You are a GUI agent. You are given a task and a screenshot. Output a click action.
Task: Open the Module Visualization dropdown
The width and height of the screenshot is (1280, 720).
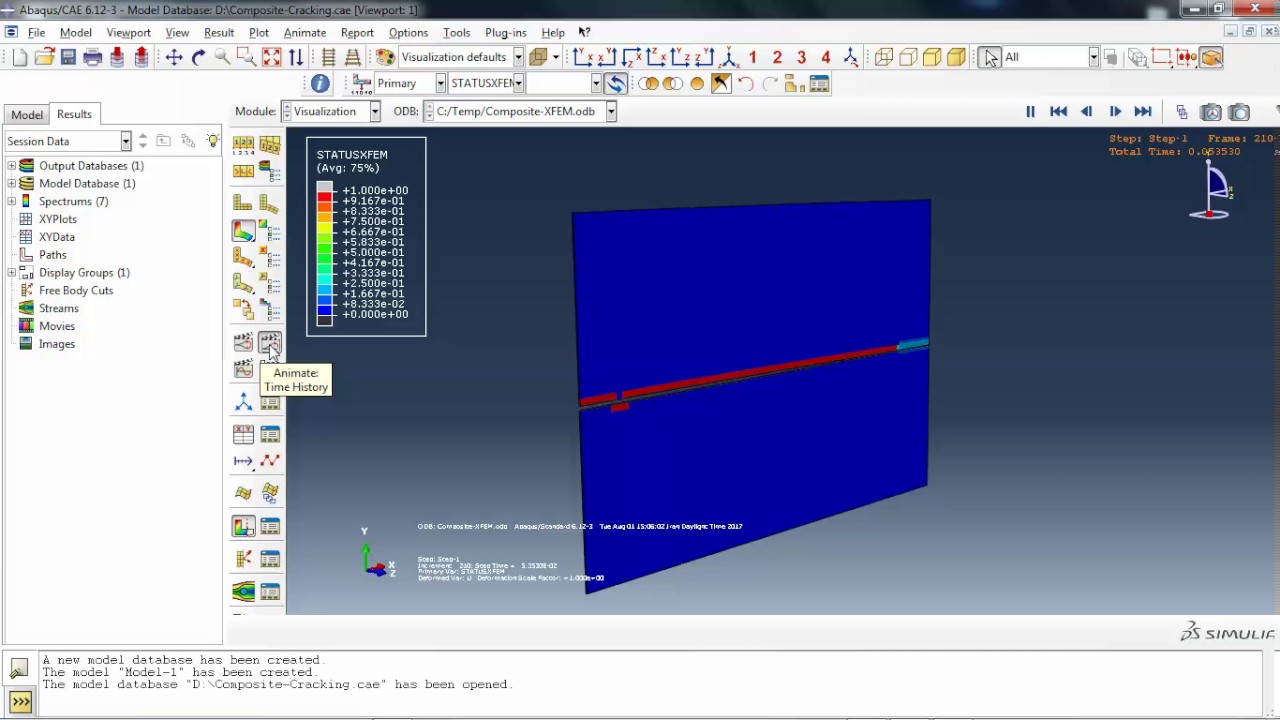point(374,111)
